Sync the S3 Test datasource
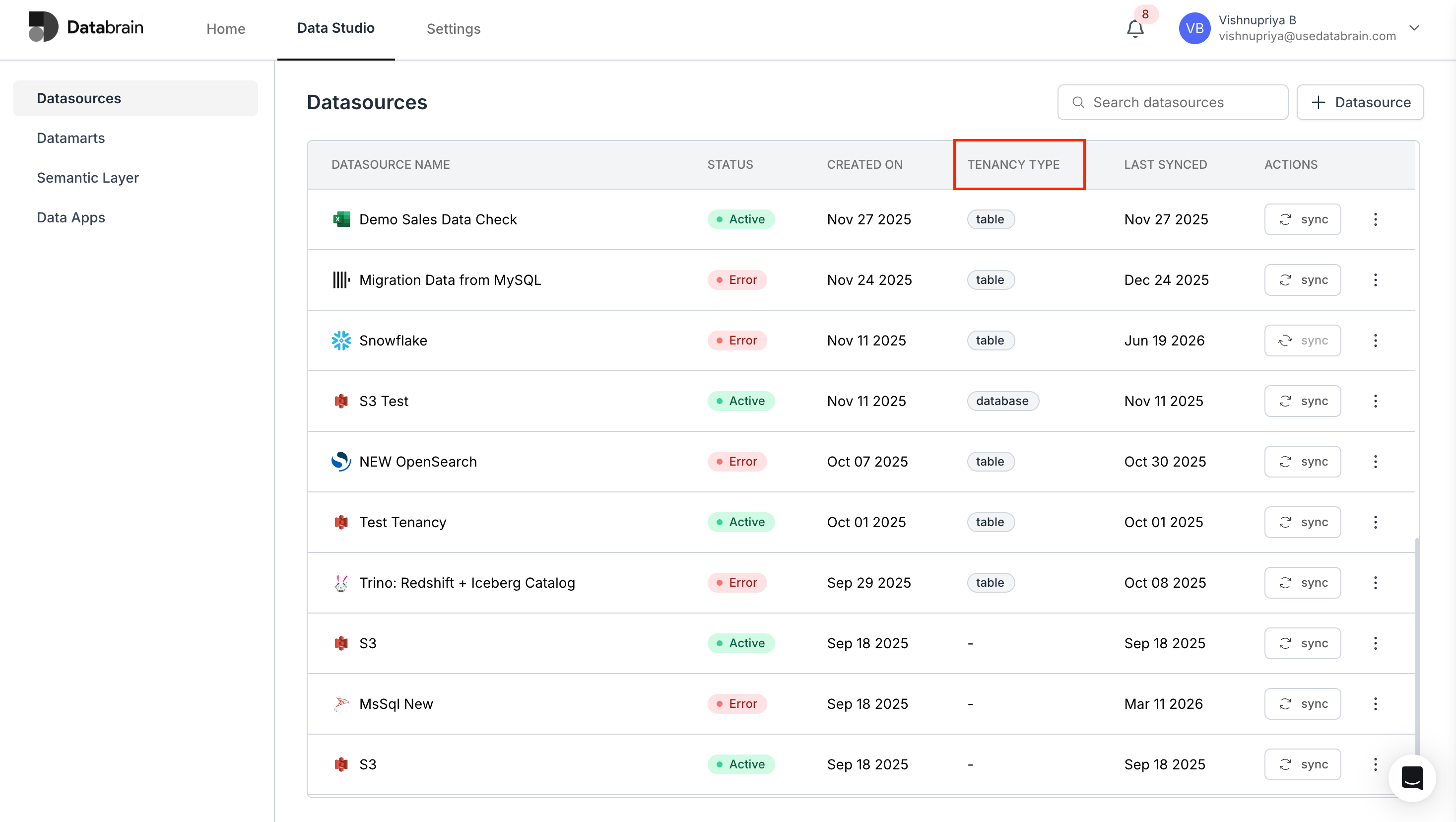1456x822 pixels. click(x=1302, y=401)
